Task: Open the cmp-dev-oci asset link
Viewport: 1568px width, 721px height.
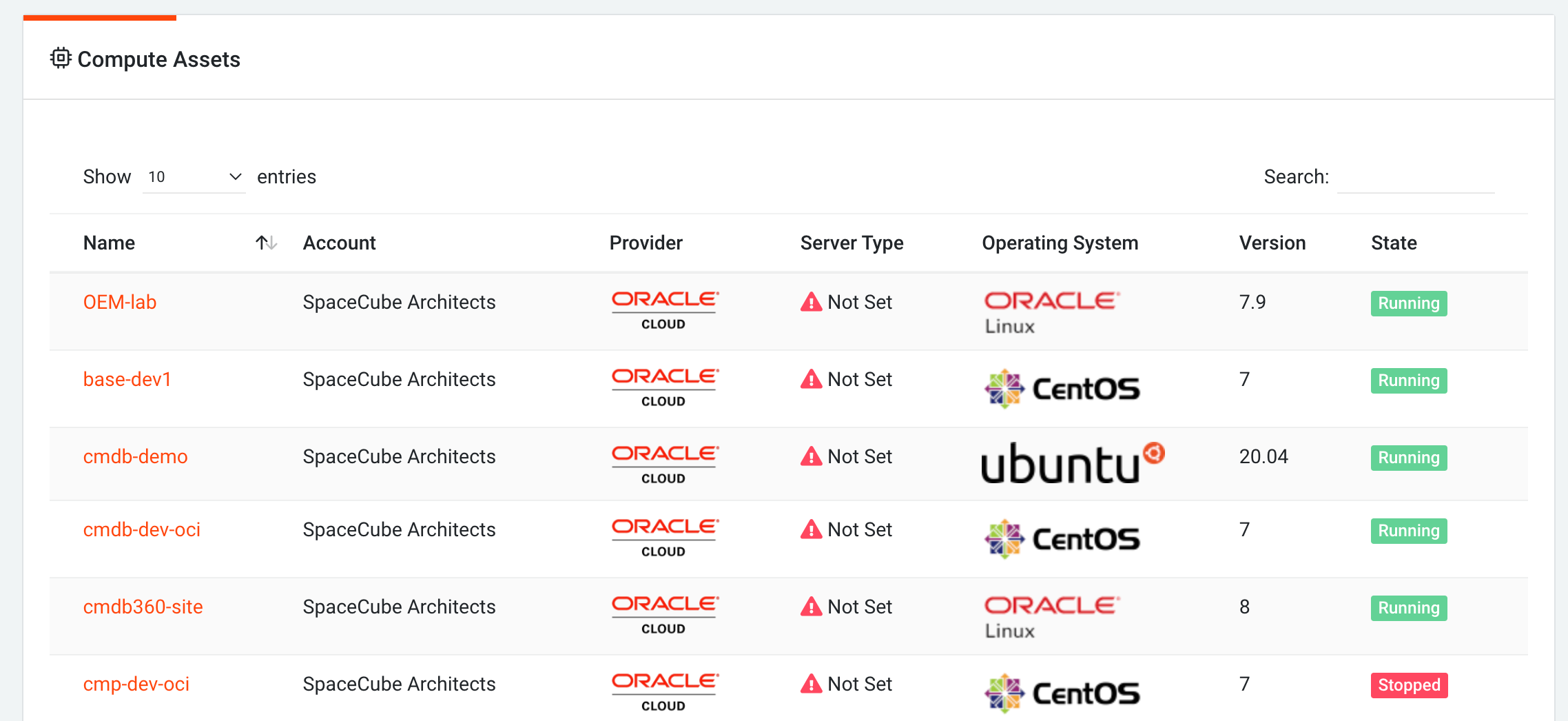Action: (x=136, y=684)
